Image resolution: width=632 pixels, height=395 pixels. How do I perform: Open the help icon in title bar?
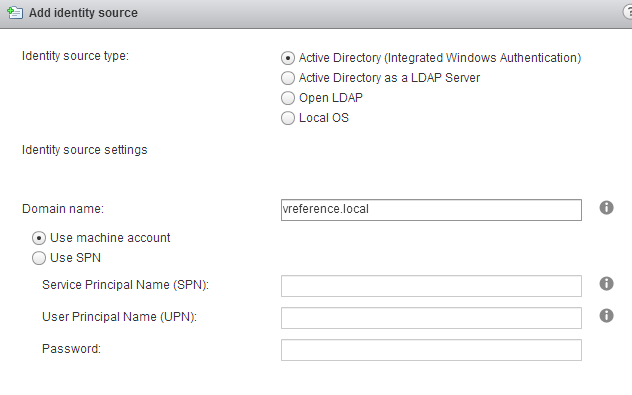(628, 12)
